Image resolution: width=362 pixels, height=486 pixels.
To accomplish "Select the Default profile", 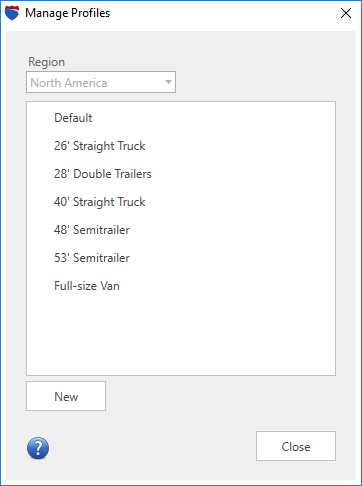I will [x=181, y=118].
